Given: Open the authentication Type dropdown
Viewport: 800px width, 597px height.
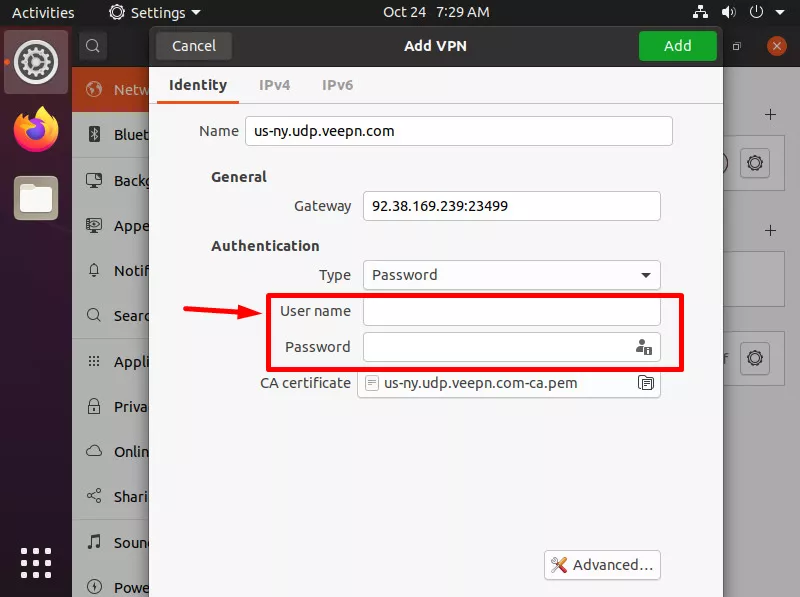Looking at the screenshot, I should tap(512, 275).
